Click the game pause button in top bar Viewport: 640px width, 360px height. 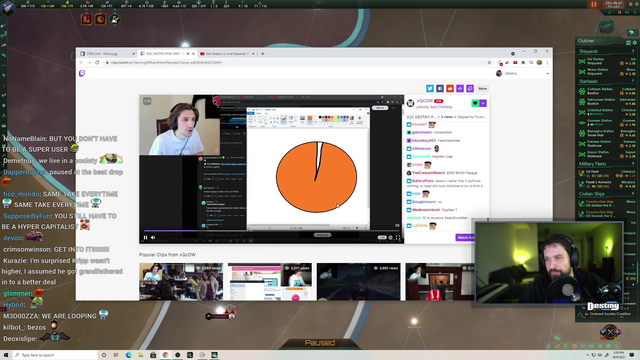point(594,4)
